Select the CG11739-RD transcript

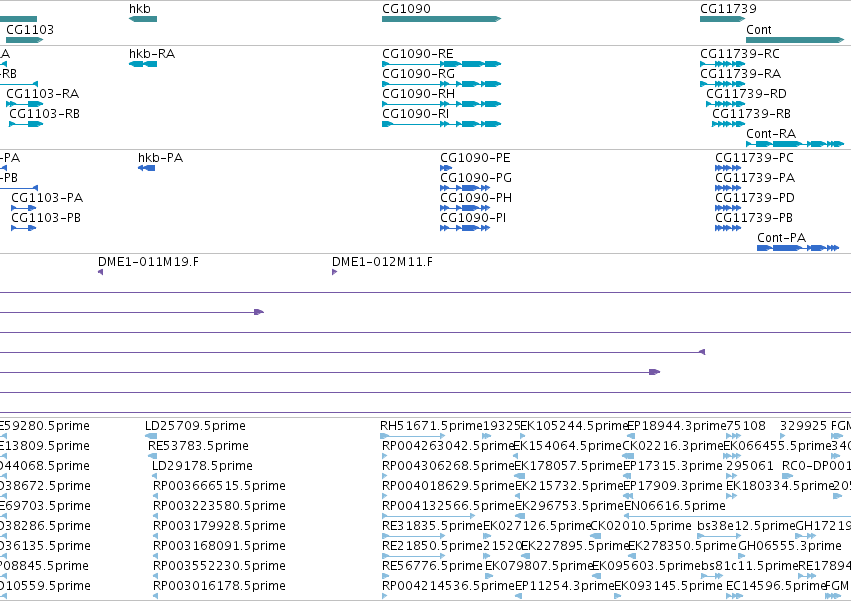pos(726,104)
